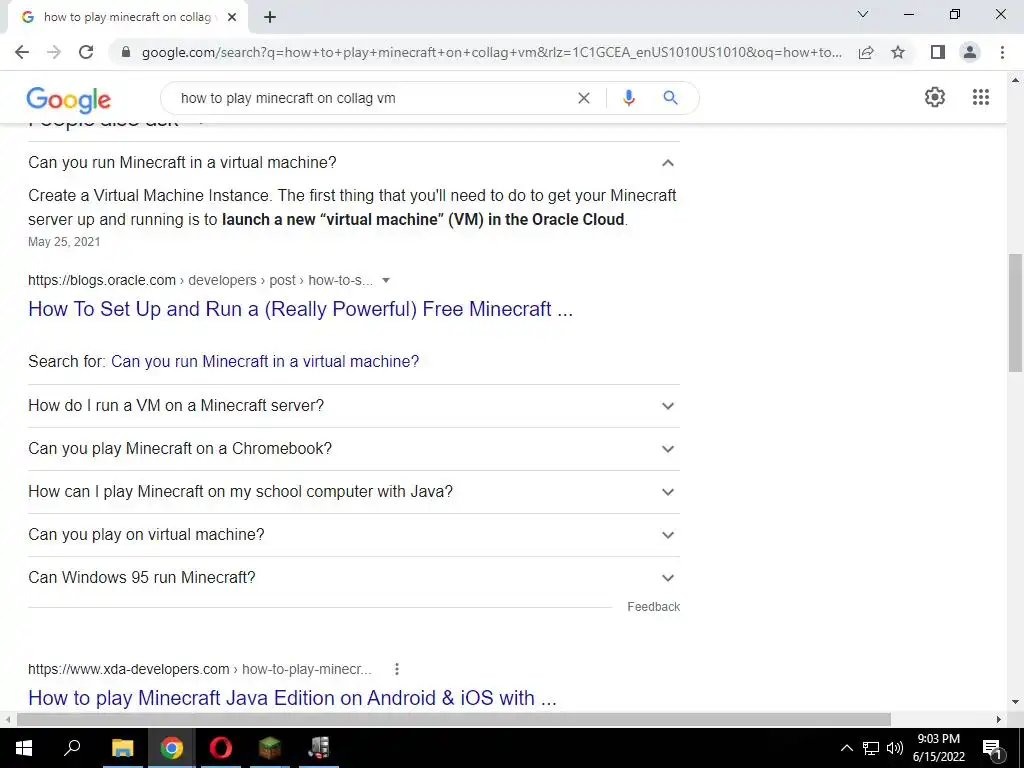Expand 'How can I play Minecraft on my school computer'
Image resolution: width=1024 pixels, height=768 pixels.
(x=353, y=492)
